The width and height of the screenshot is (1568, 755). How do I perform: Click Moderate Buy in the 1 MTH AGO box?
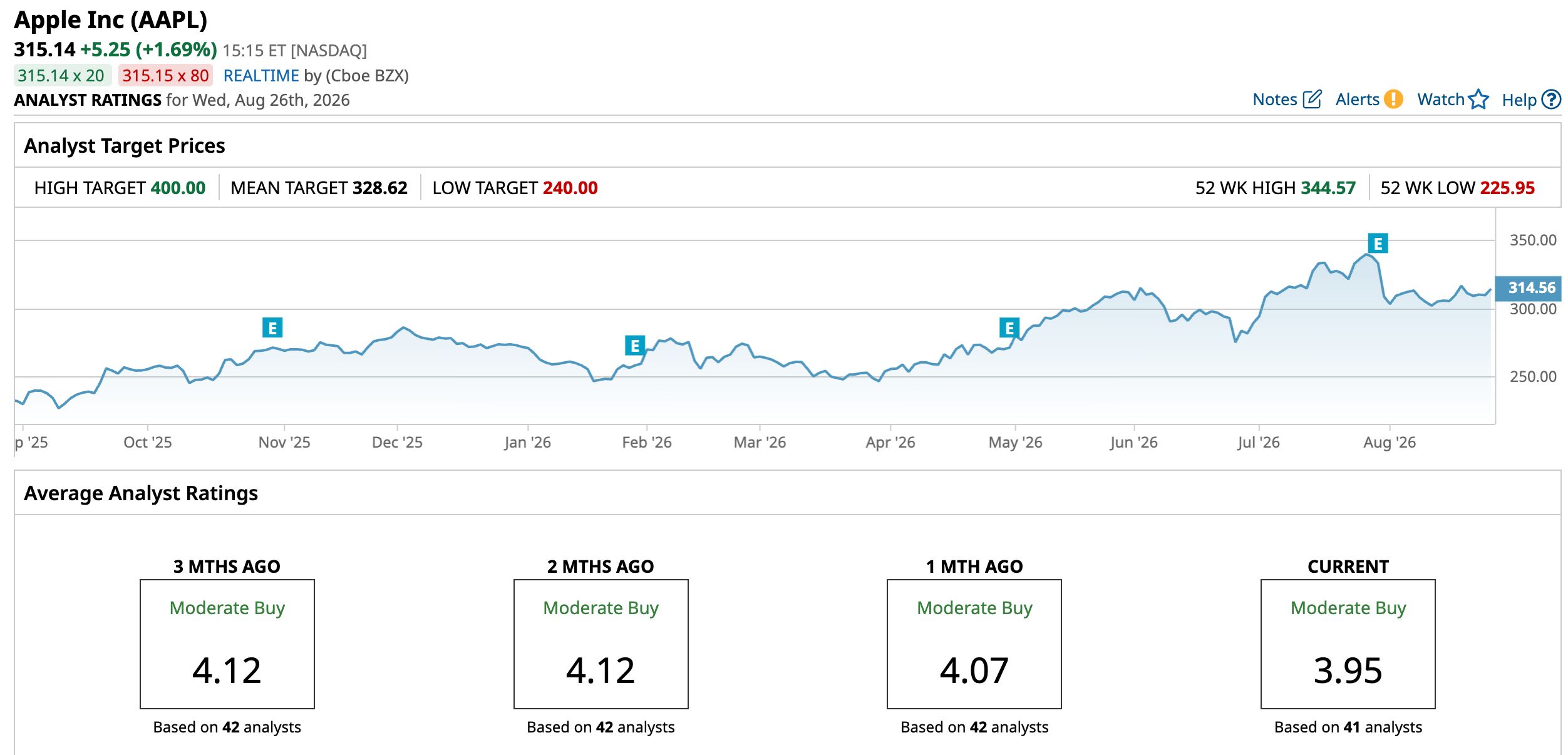point(974,608)
